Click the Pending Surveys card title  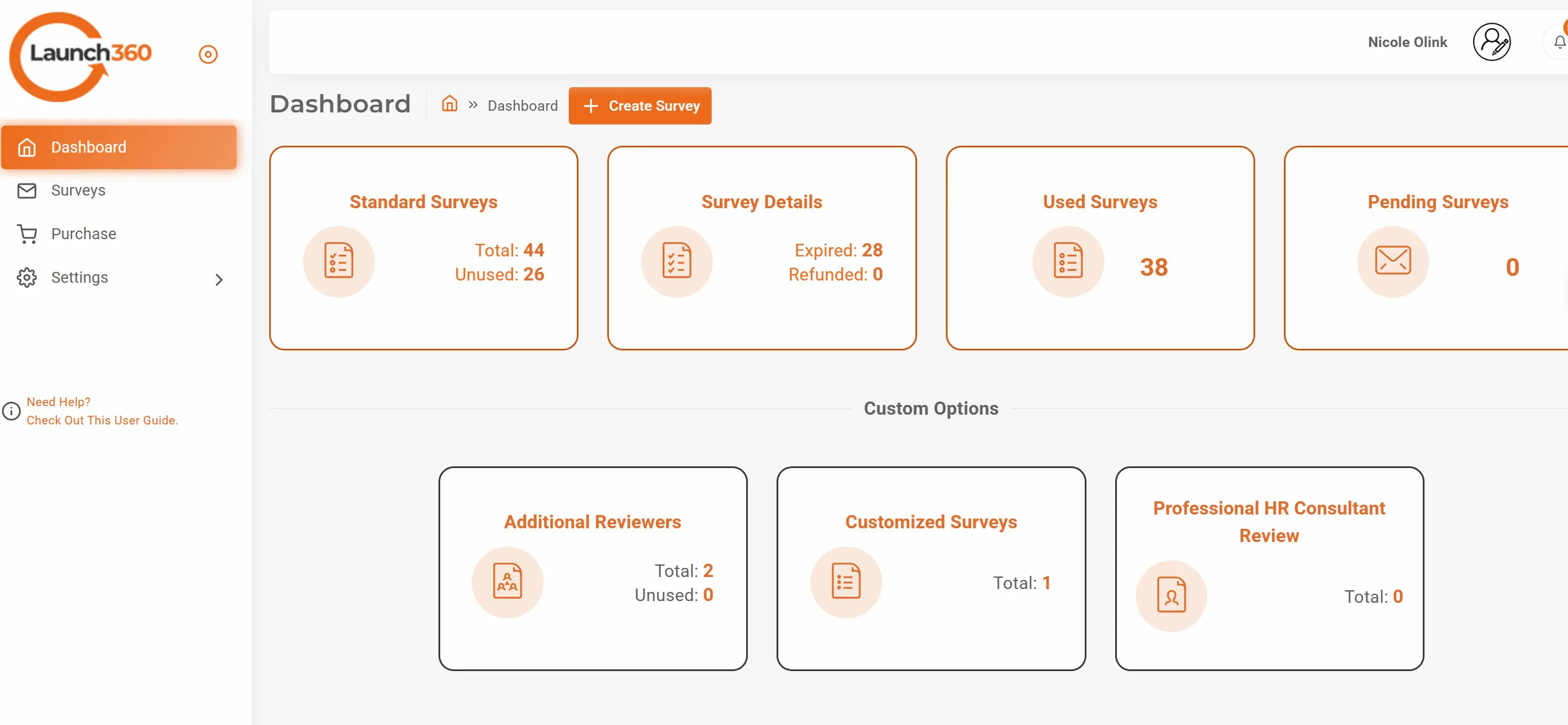coord(1438,202)
